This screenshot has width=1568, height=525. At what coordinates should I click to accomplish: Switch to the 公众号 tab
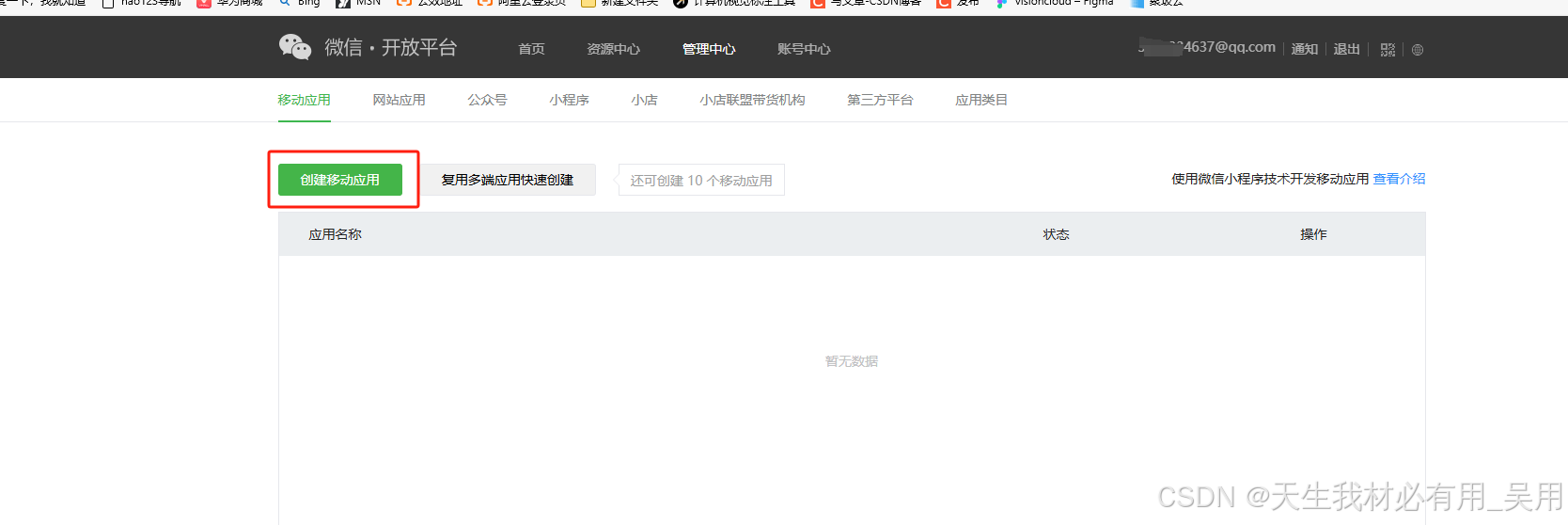487,100
